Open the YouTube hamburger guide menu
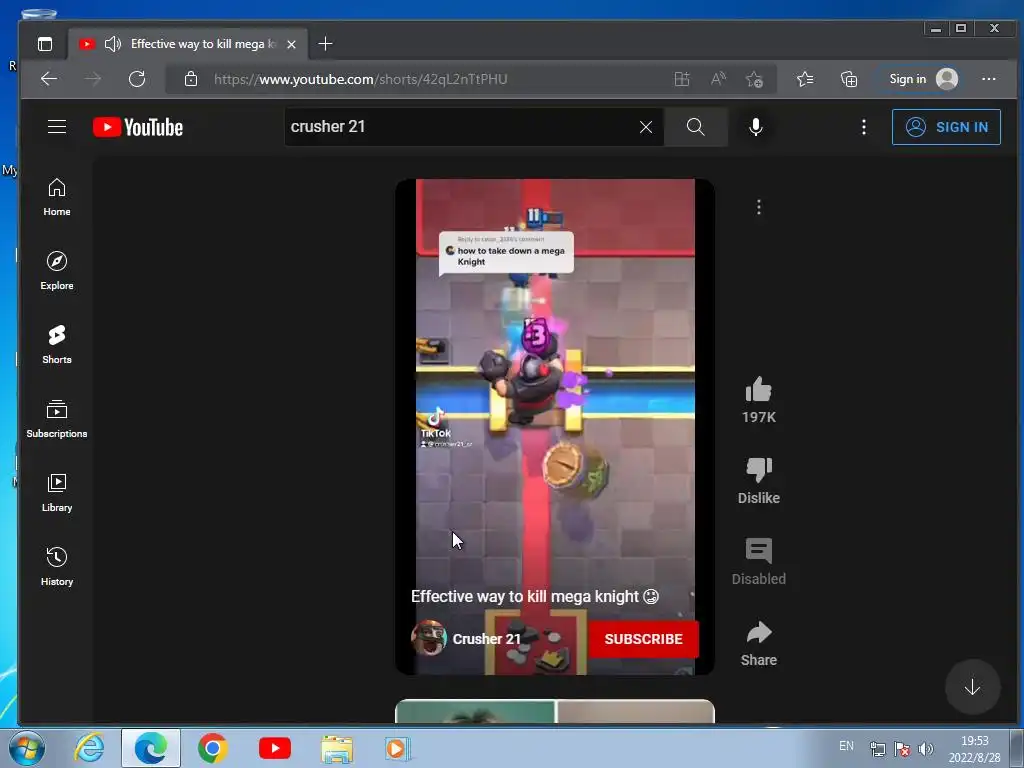The height and width of the screenshot is (768, 1024). tap(57, 127)
